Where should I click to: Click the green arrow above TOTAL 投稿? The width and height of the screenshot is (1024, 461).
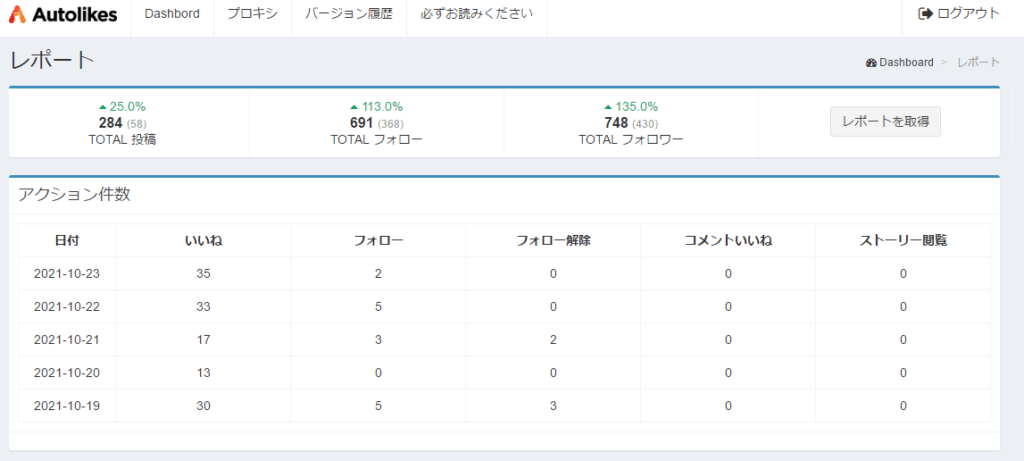tap(103, 106)
